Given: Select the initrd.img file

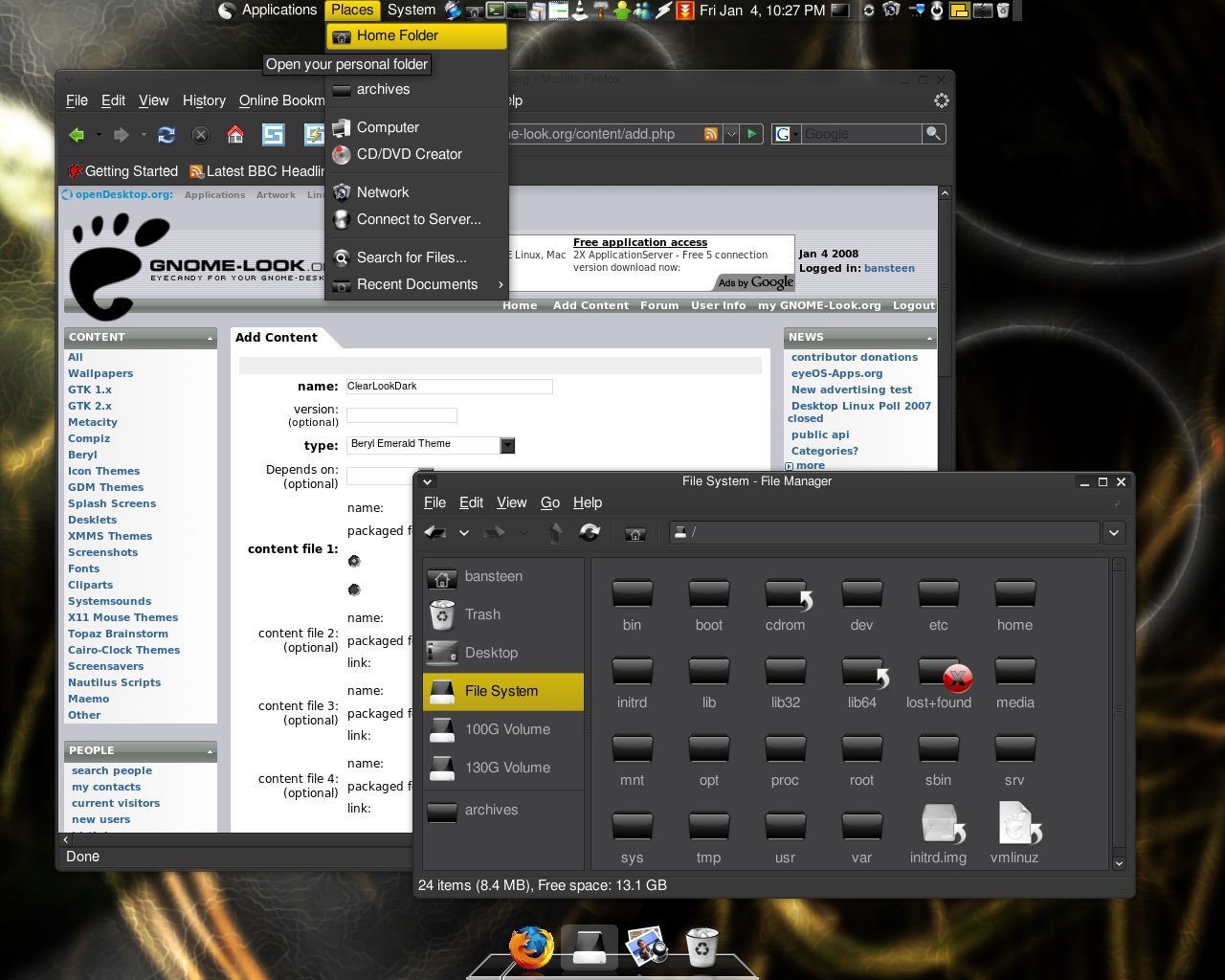Looking at the screenshot, I should [x=939, y=834].
